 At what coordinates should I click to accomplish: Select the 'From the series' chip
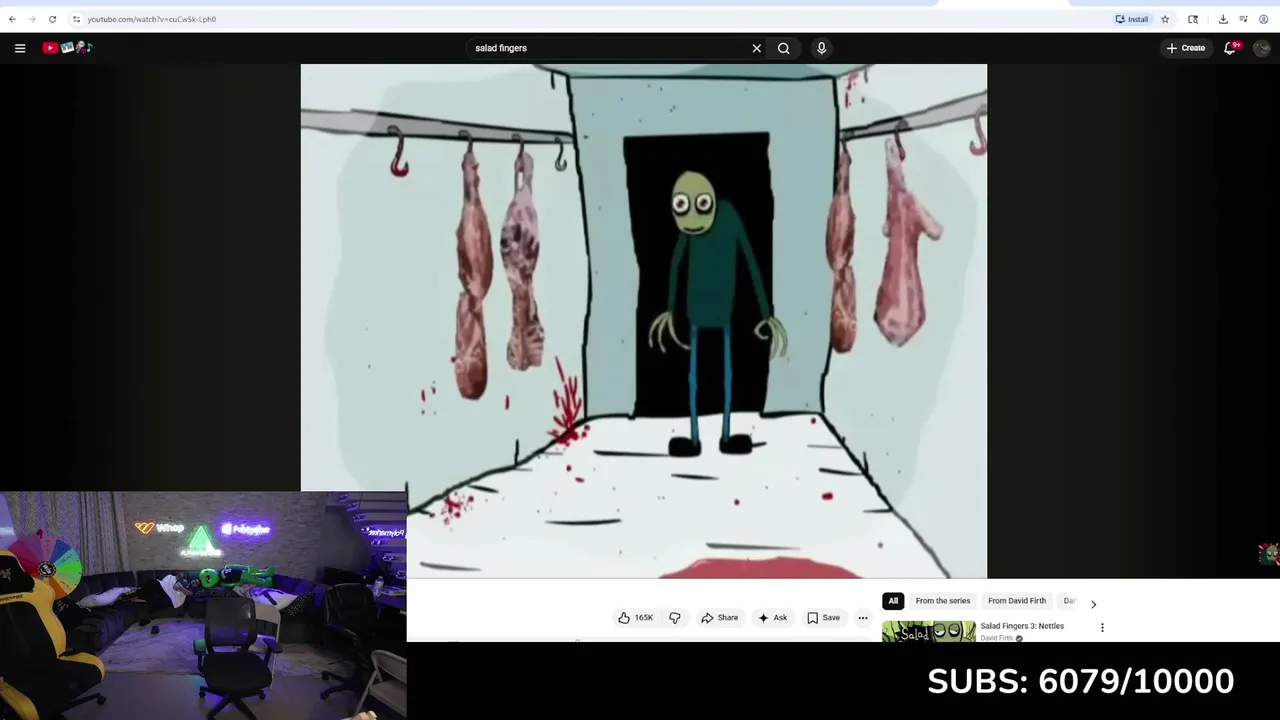[943, 601]
